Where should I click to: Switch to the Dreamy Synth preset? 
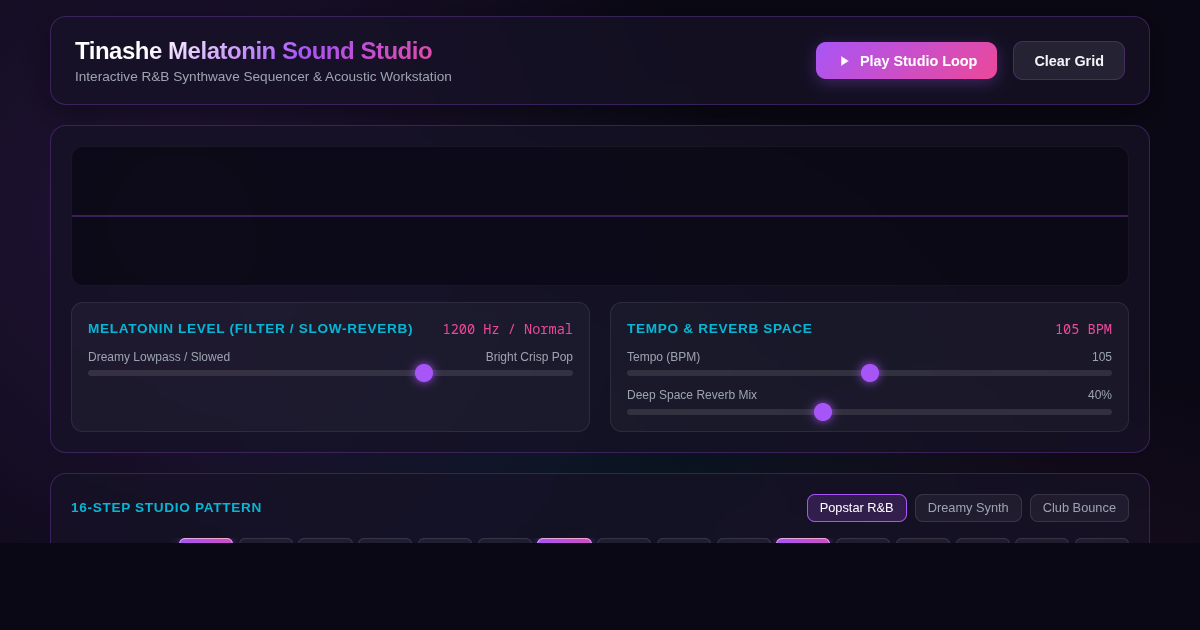[968, 508]
